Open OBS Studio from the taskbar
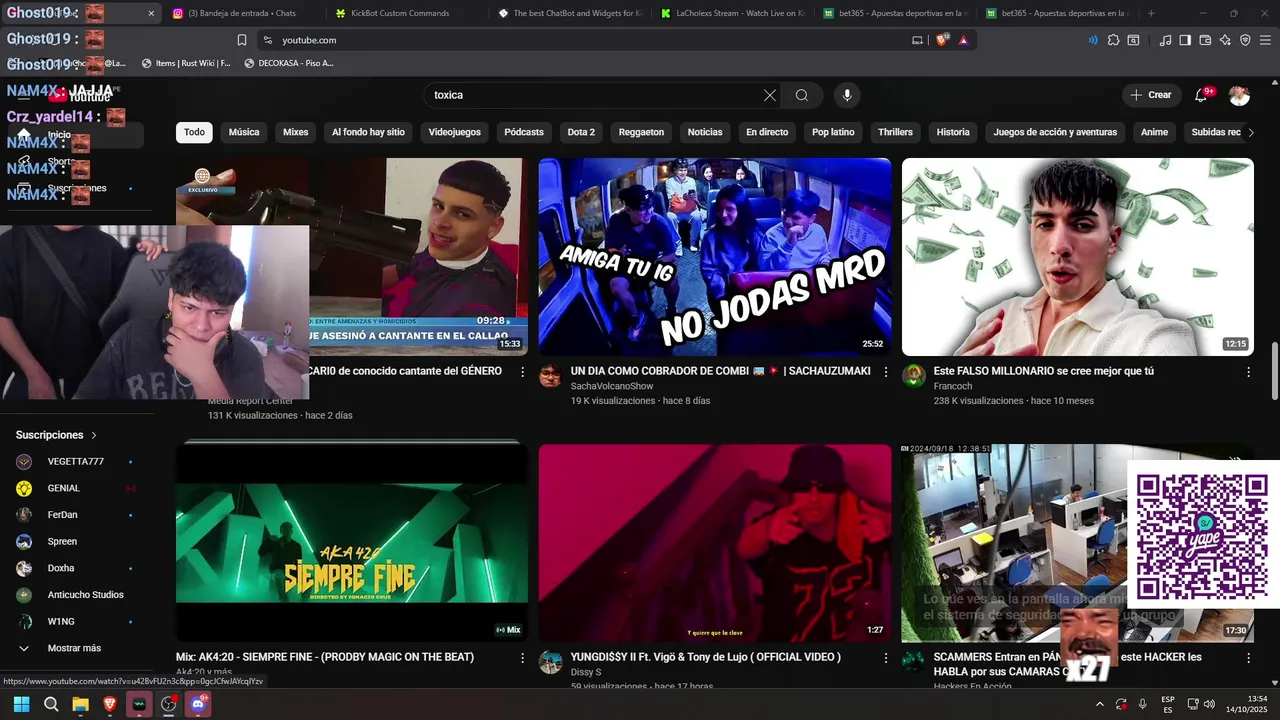 pyautogui.click(x=169, y=704)
